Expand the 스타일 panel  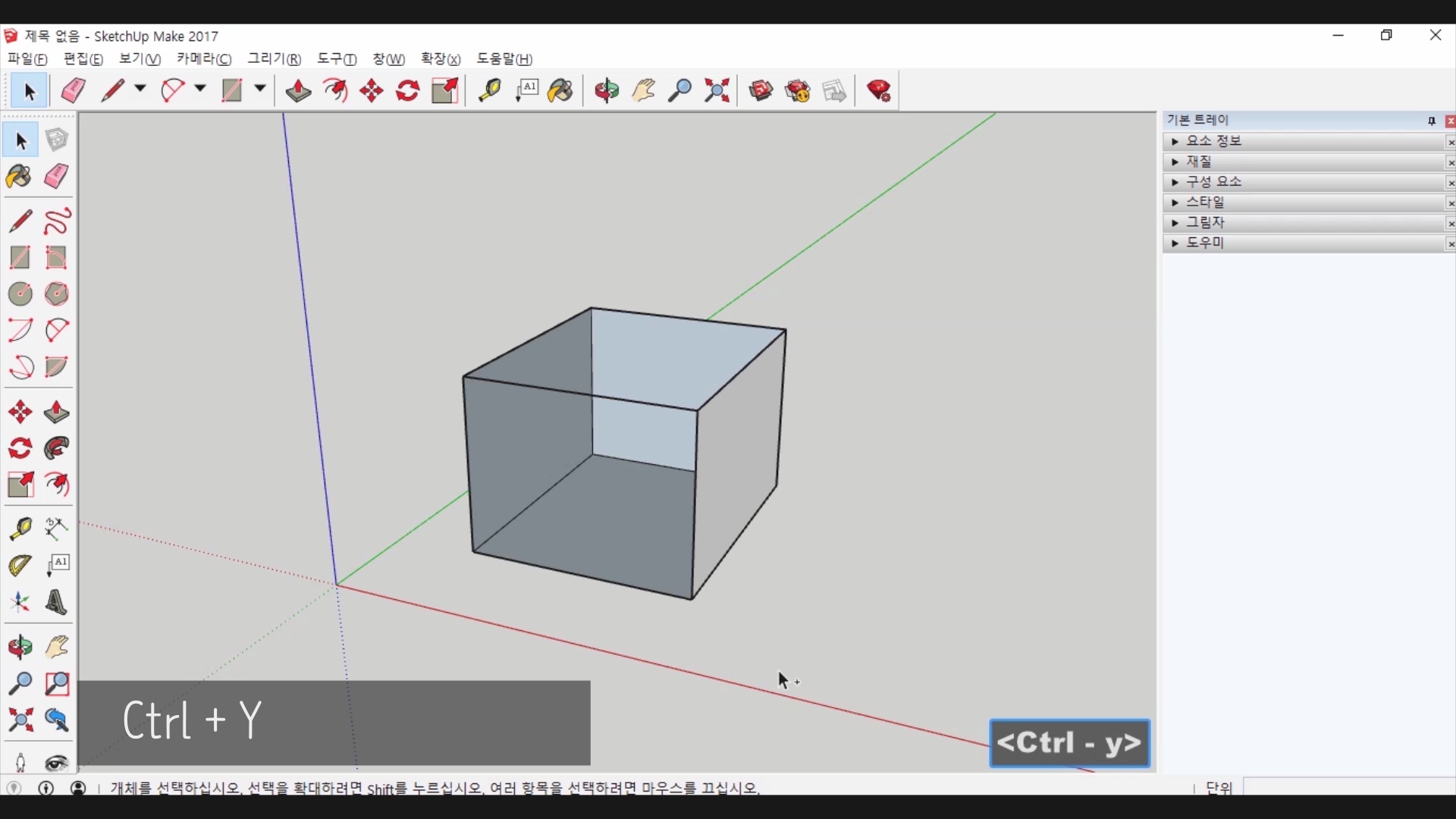[1175, 203]
